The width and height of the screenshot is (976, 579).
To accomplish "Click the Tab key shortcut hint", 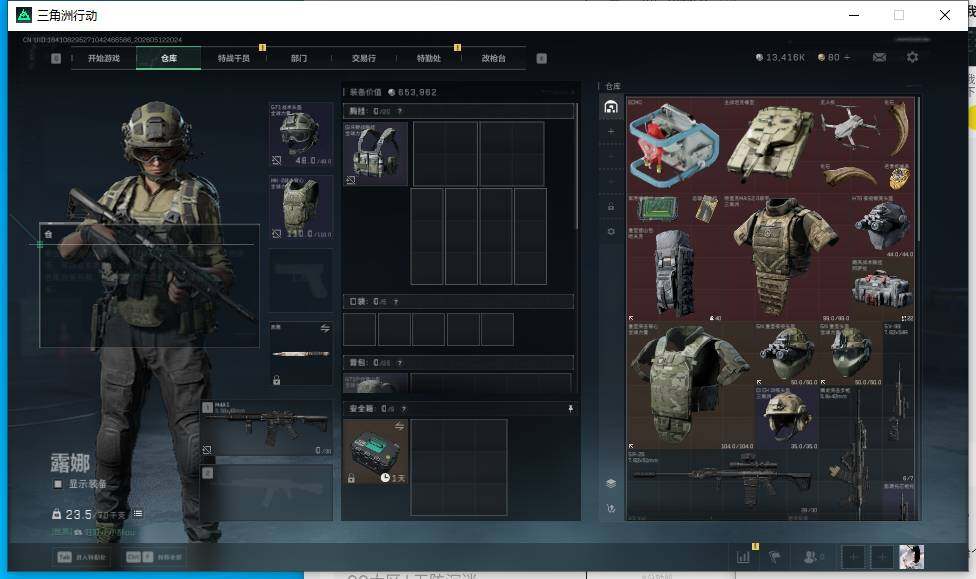I will (82, 557).
